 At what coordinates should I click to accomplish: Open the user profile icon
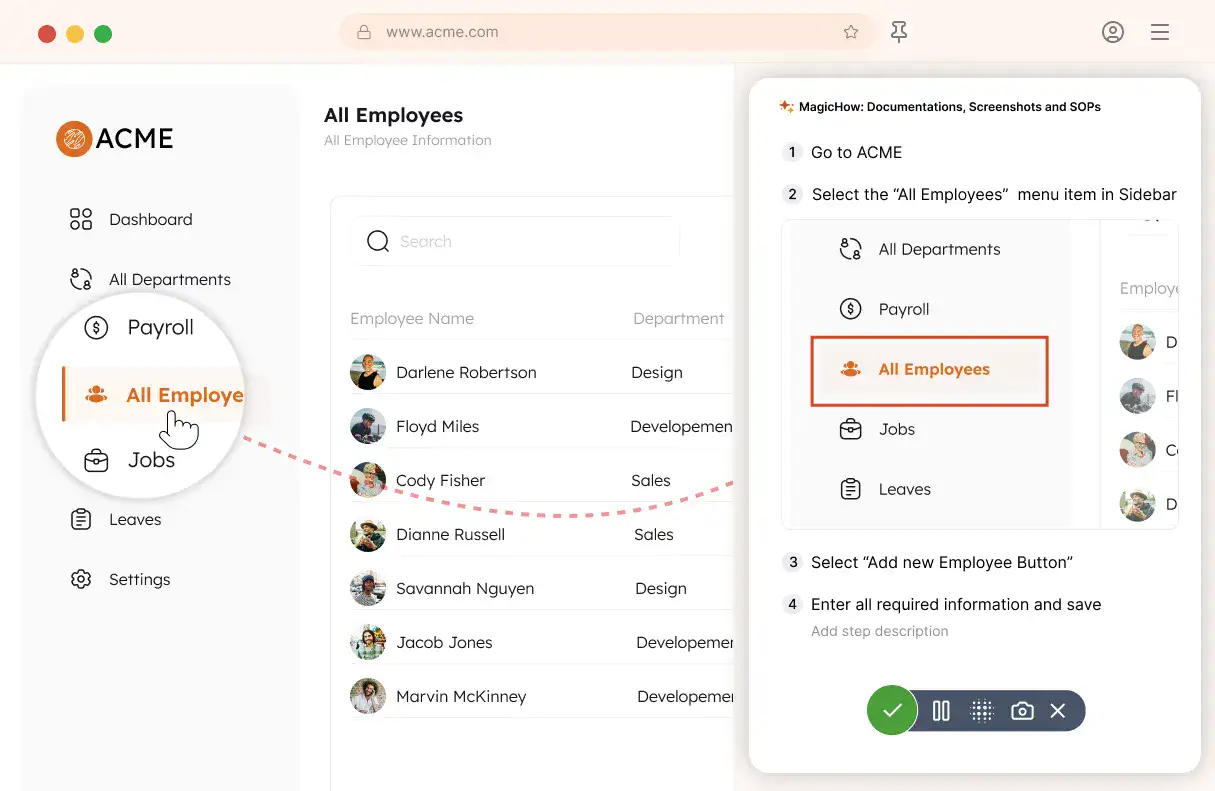tap(1112, 32)
